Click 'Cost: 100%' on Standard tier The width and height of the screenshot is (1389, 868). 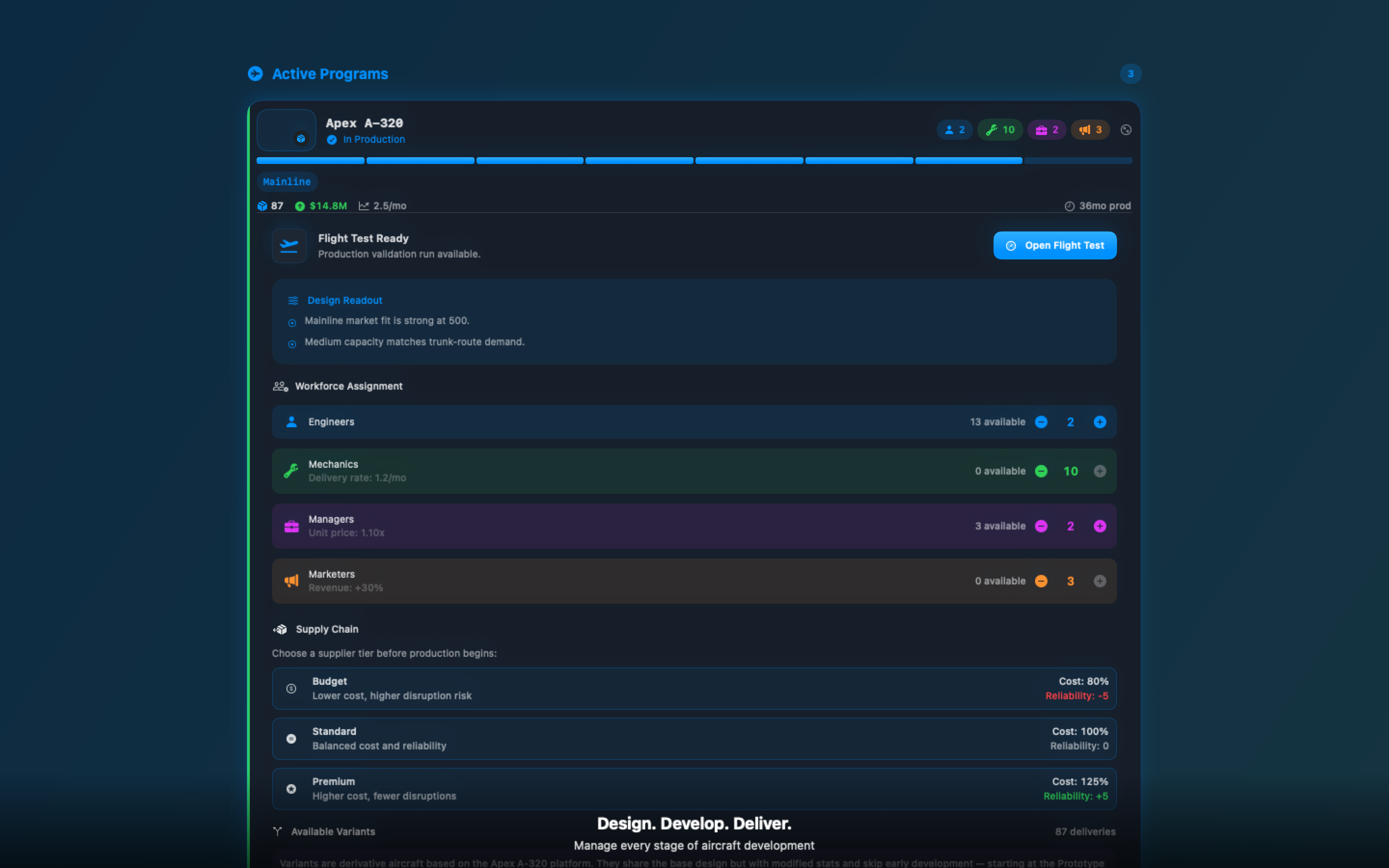click(x=1080, y=732)
